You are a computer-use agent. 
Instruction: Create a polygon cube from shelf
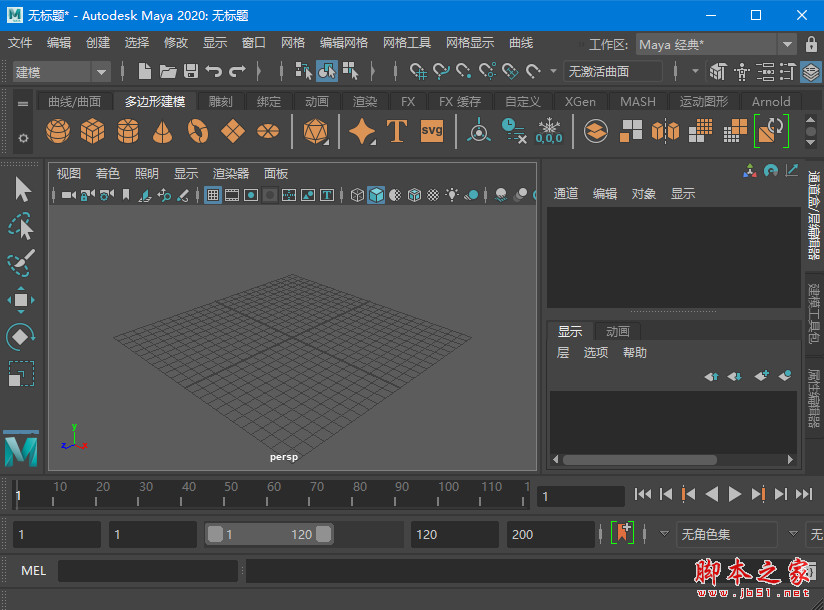point(93,132)
